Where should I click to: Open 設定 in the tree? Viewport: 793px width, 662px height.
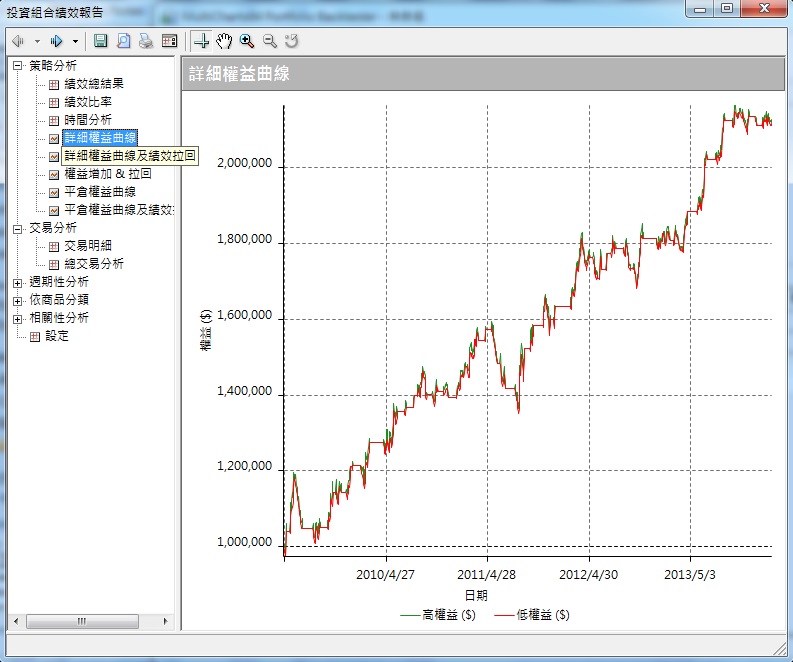tap(57, 336)
